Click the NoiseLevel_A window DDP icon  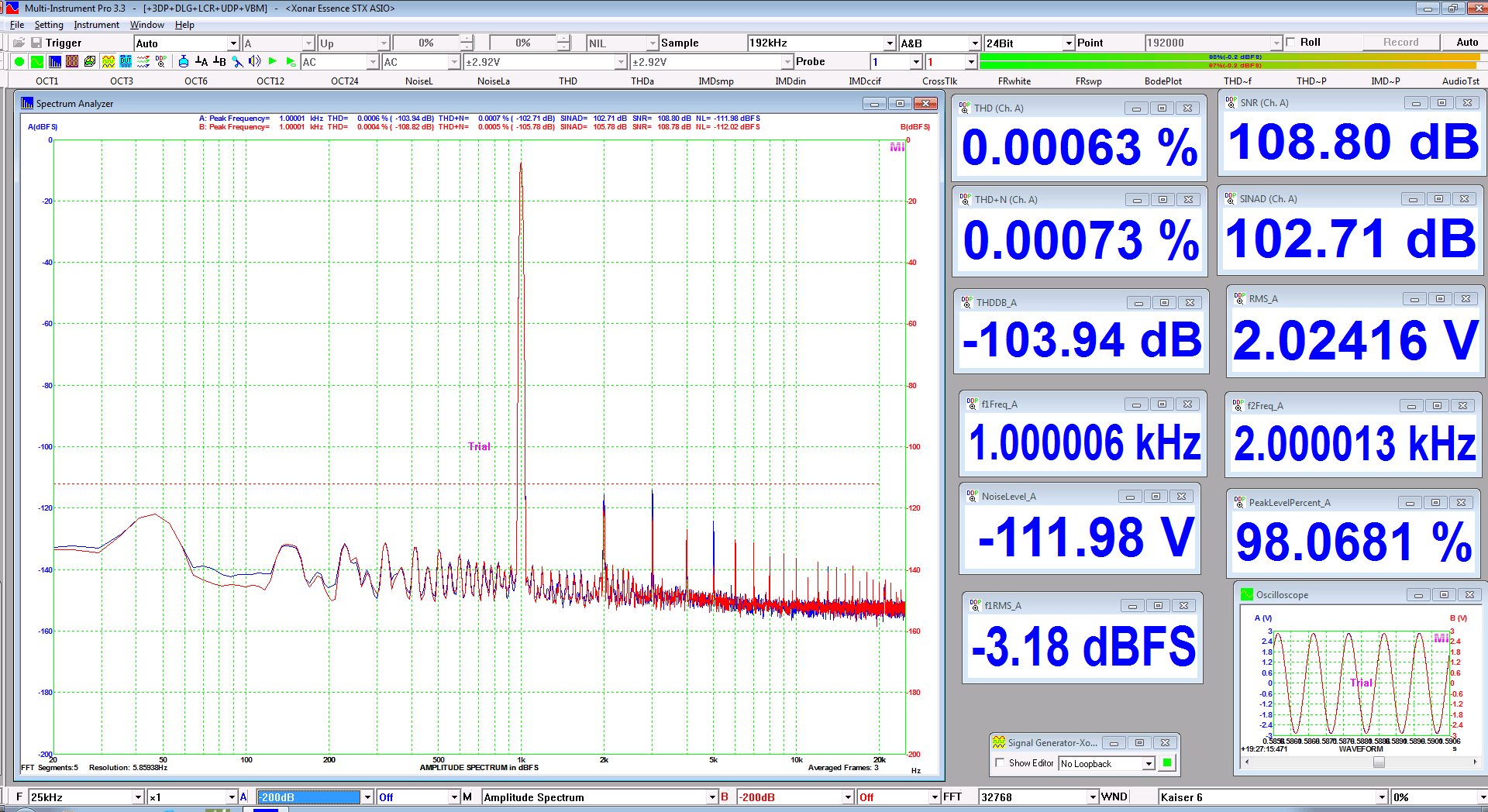972,496
